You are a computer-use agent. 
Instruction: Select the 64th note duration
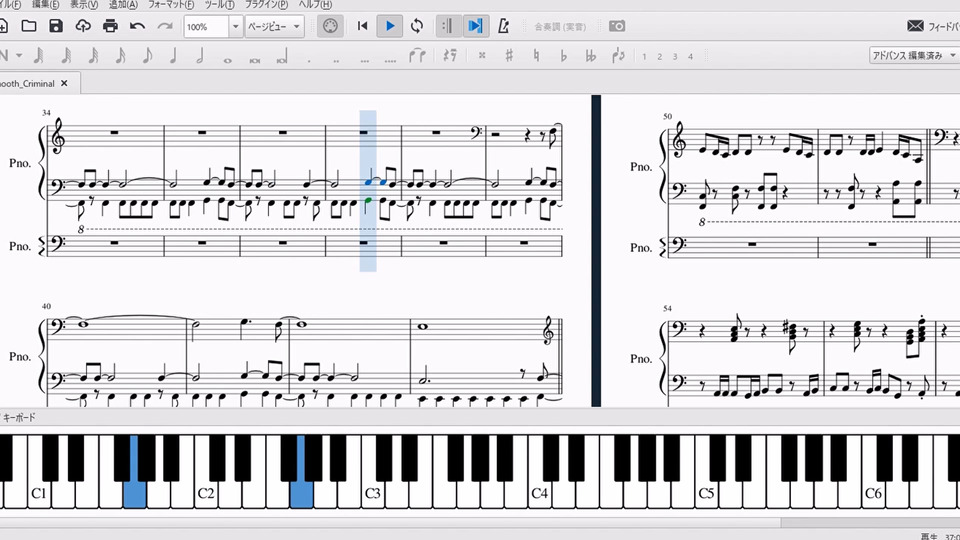tap(66, 56)
